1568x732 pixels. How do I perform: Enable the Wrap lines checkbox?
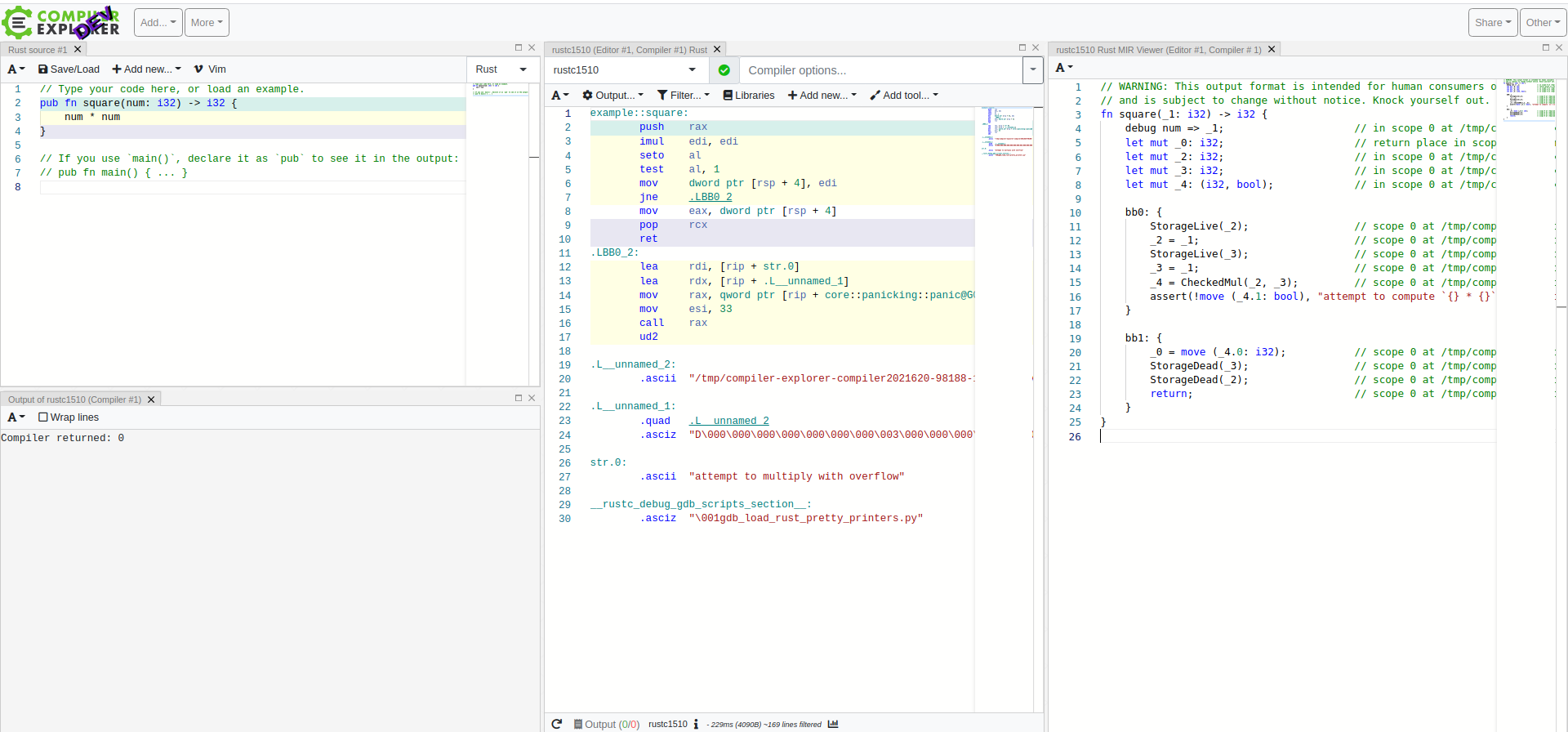point(43,417)
